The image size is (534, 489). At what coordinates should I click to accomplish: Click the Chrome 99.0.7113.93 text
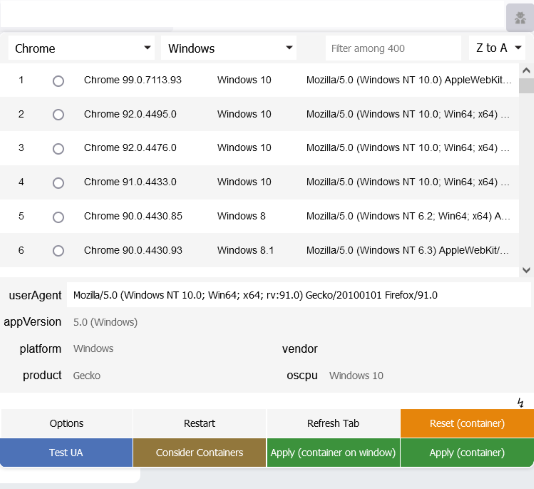pos(133,80)
